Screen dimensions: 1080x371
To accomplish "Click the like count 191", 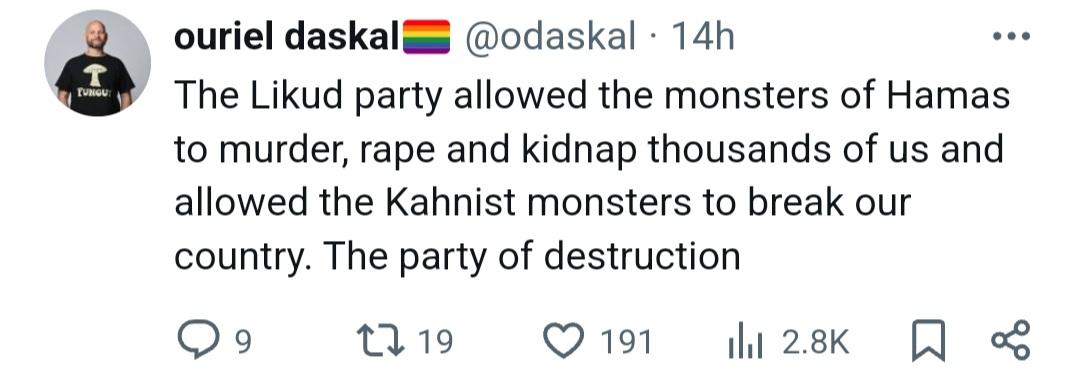I will [x=625, y=342].
